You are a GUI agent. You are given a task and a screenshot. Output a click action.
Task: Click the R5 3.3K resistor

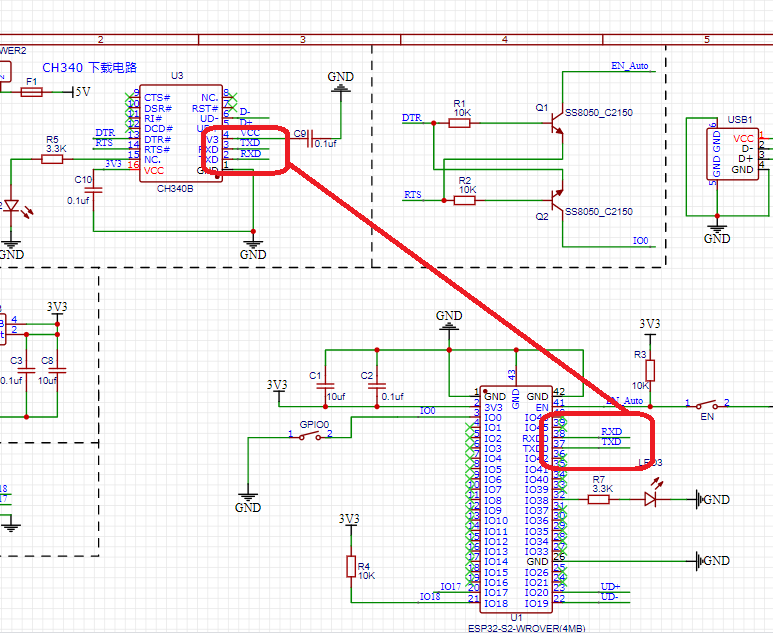(x=54, y=159)
